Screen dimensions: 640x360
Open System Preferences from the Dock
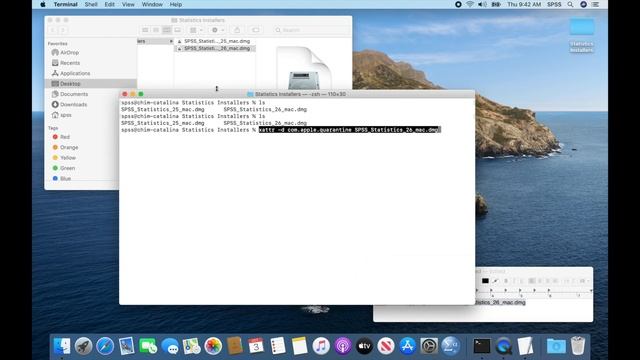tap(429, 346)
